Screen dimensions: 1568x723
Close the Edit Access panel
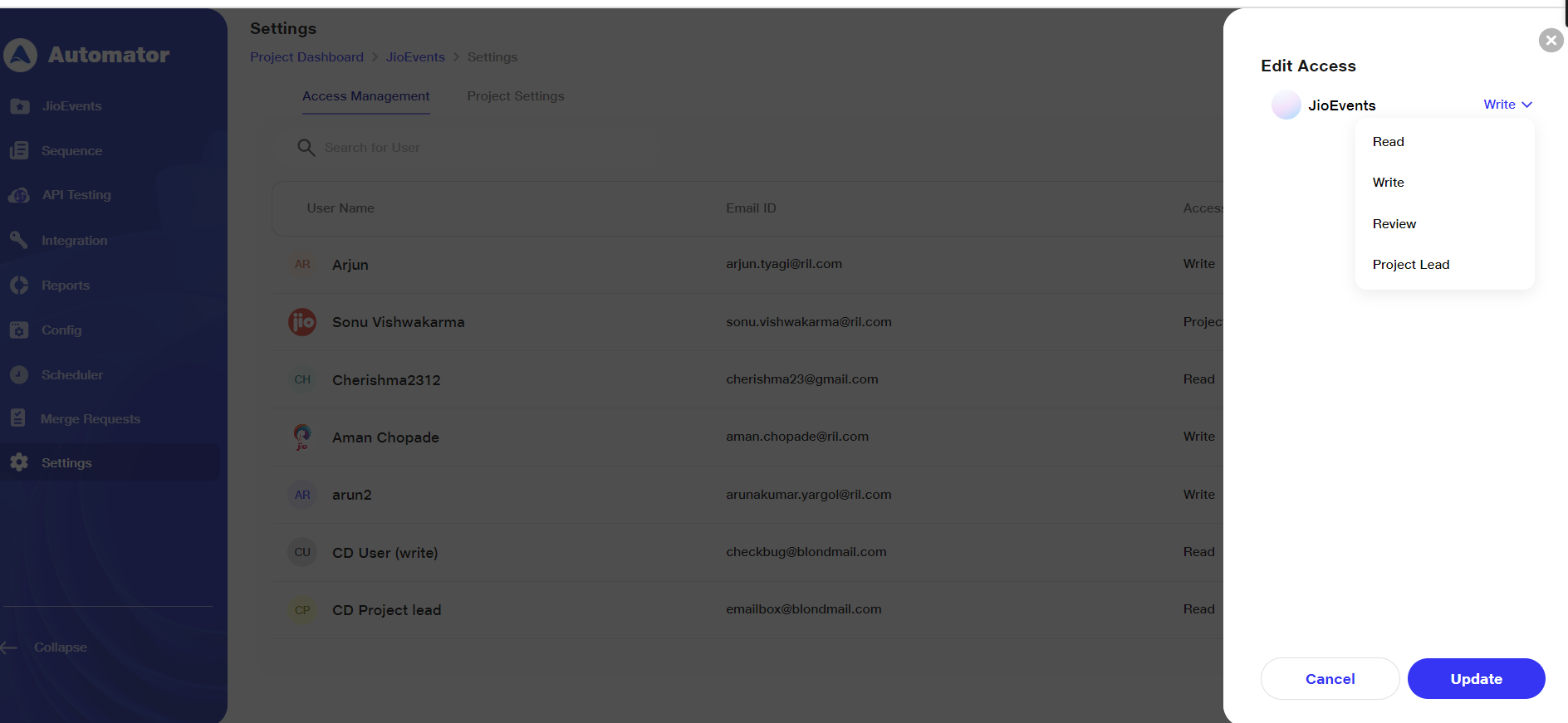tap(1551, 40)
